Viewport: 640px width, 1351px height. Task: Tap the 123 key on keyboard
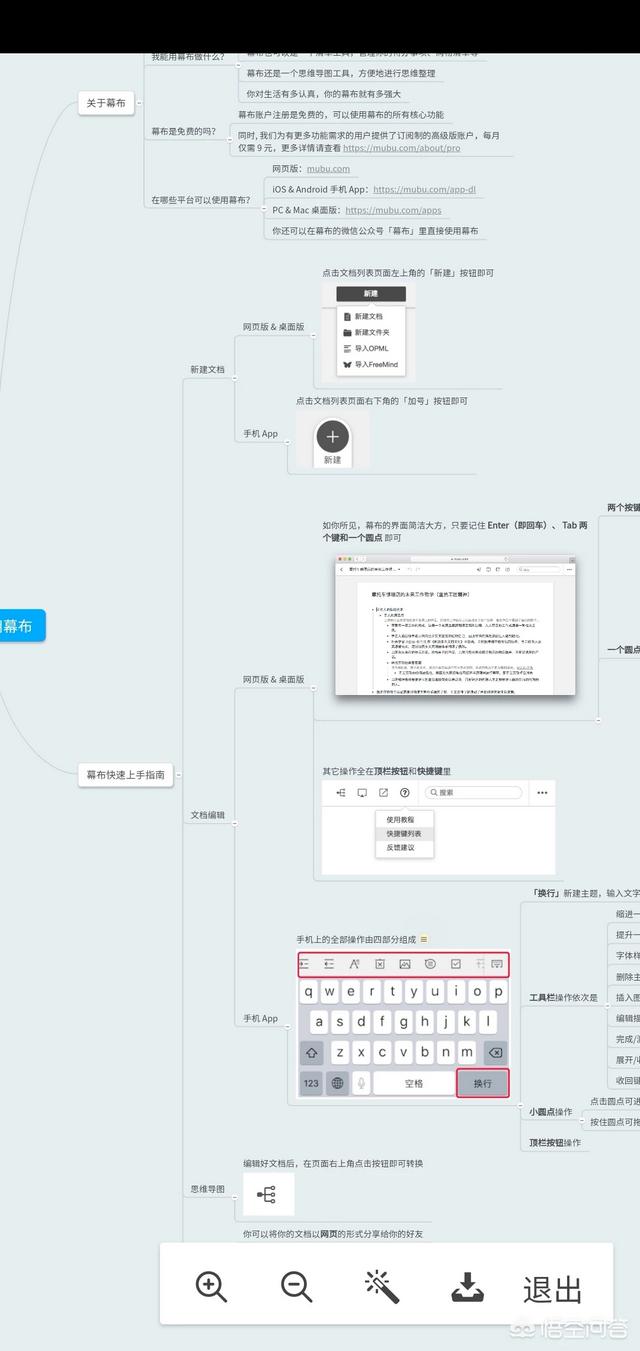[311, 1083]
